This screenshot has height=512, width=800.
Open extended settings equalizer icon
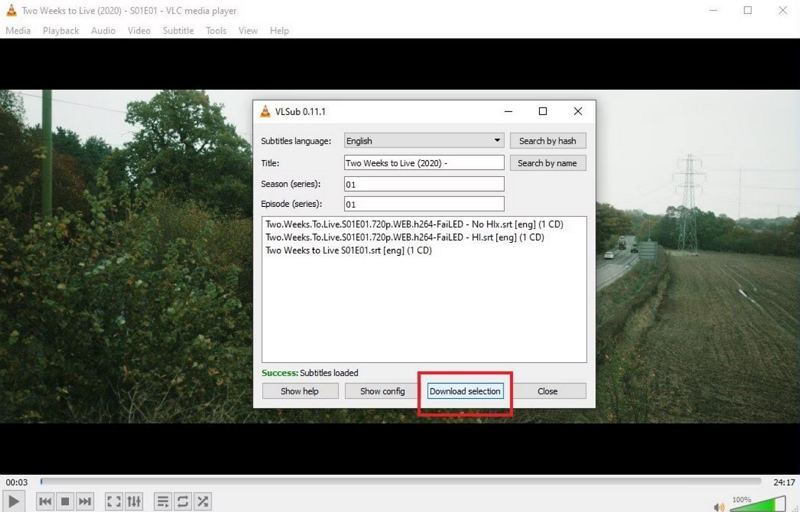(134, 501)
